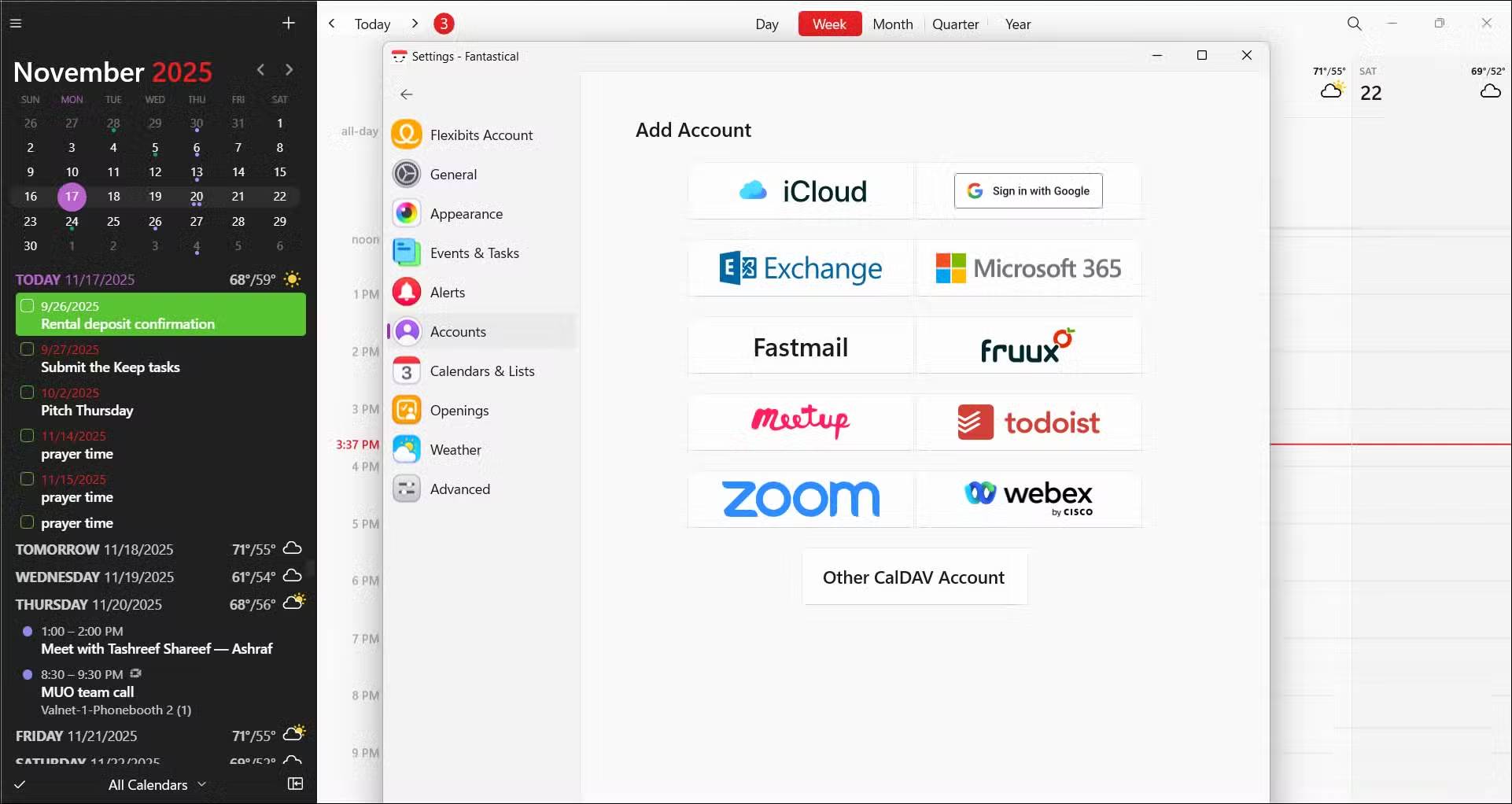This screenshot has height=804, width=1512.
Task: Mark Pitch Thursday task complete
Action: 27,393
